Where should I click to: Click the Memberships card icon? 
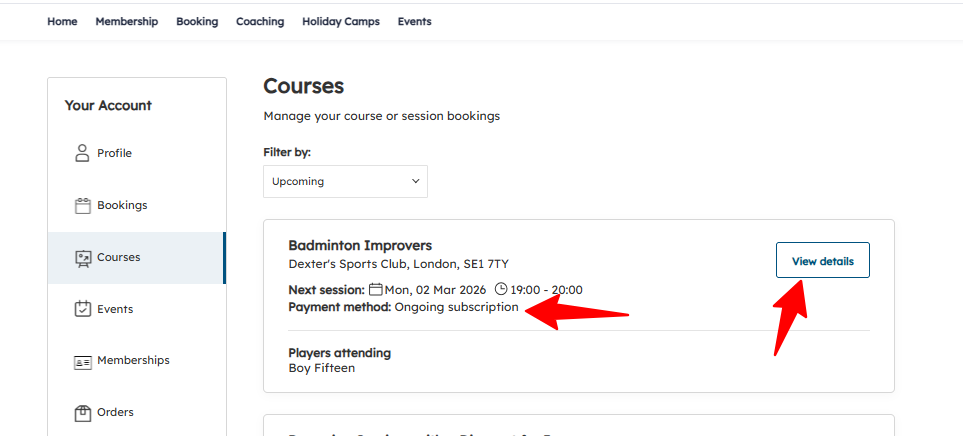[x=83, y=361]
